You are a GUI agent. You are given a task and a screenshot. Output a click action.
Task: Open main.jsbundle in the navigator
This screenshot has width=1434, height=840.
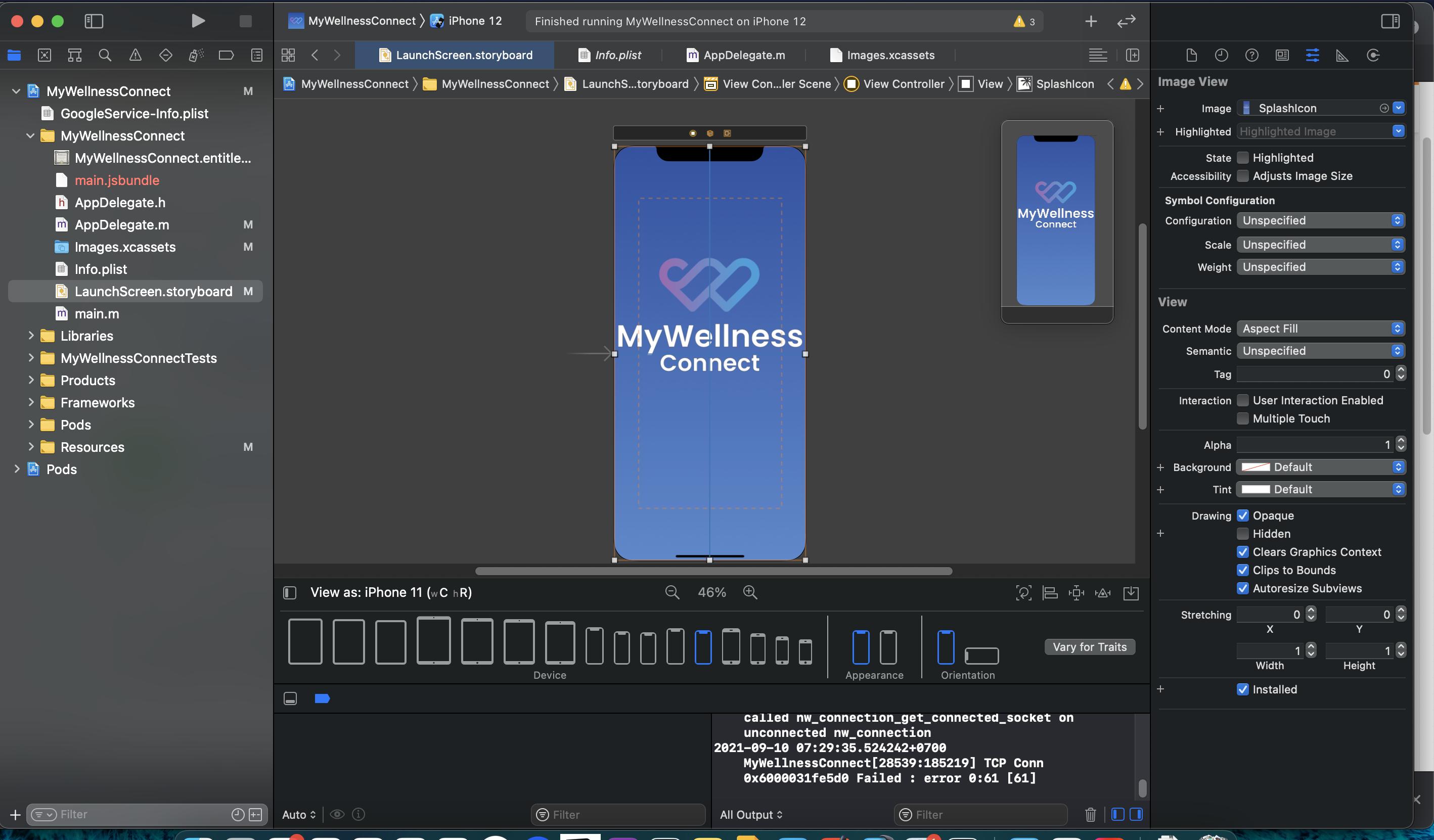(x=117, y=180)
